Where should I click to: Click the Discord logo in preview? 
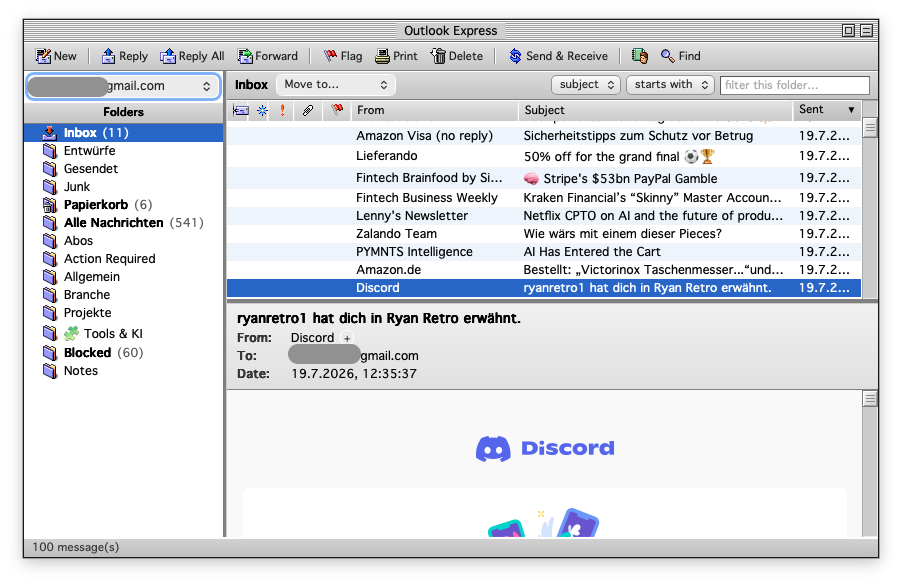click(545, 449)
